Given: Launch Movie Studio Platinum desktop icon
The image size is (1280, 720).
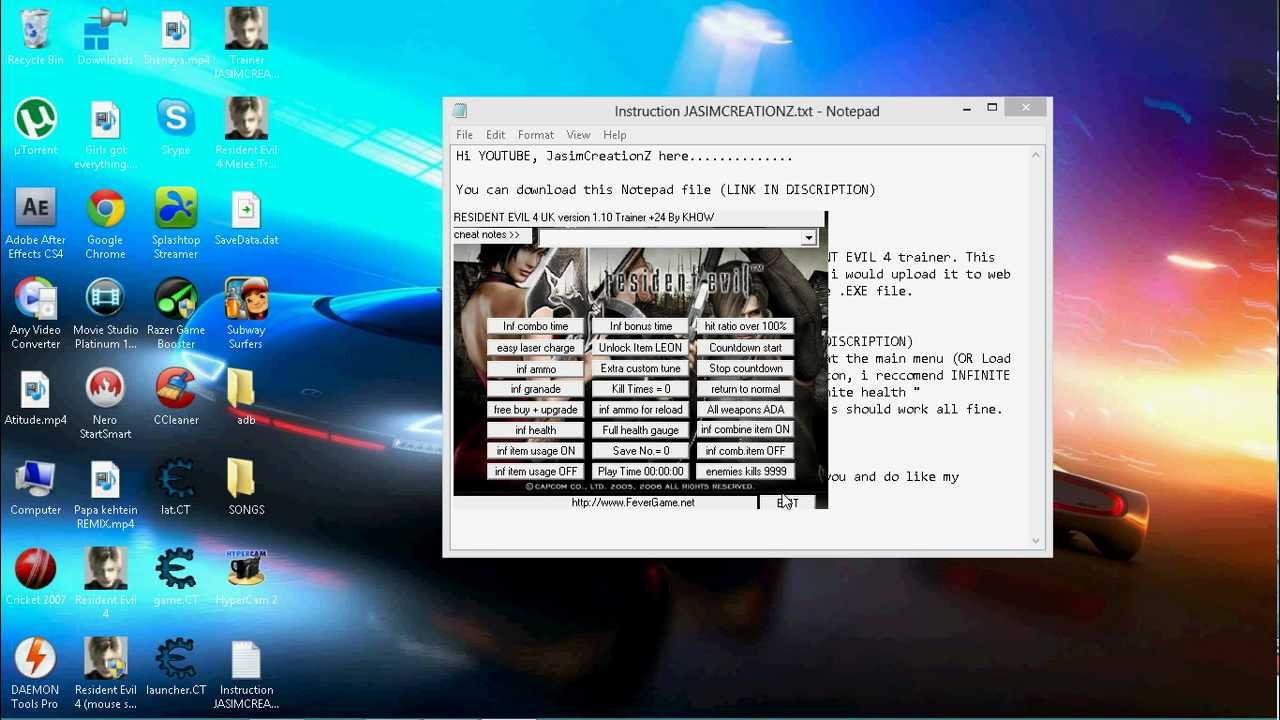Looking at the screenshot, I should point(105,314).
